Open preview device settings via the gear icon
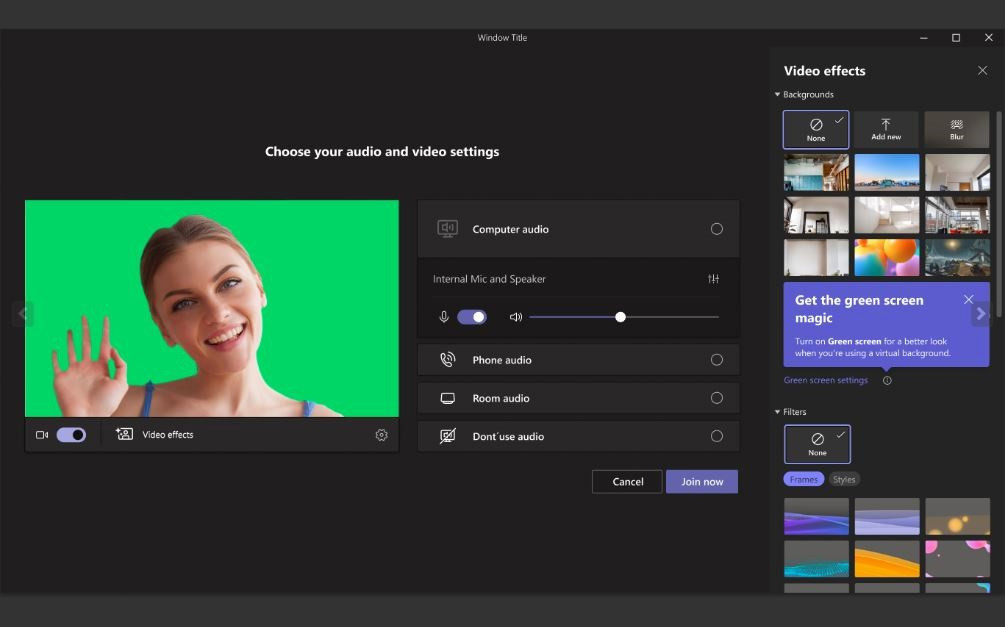This screenshot has width=1005, height=627. click(381, 434)
